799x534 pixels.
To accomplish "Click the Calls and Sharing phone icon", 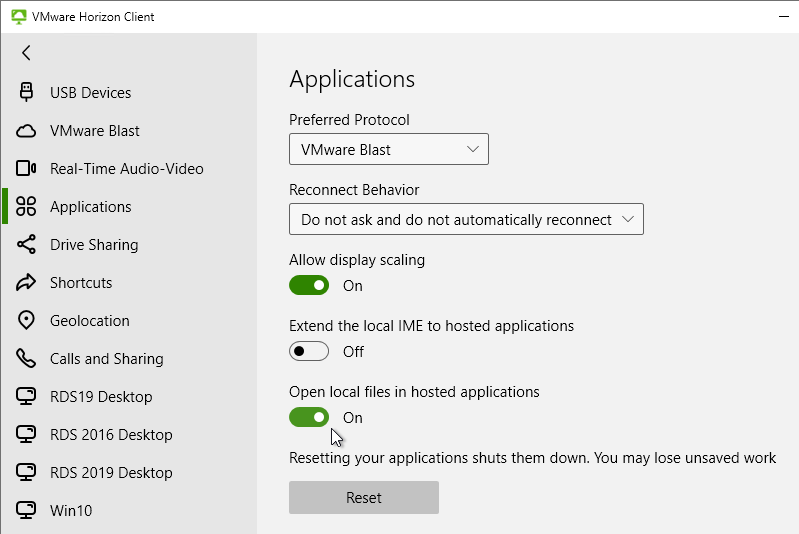I will pyautogui.click(x=26, y=359).
